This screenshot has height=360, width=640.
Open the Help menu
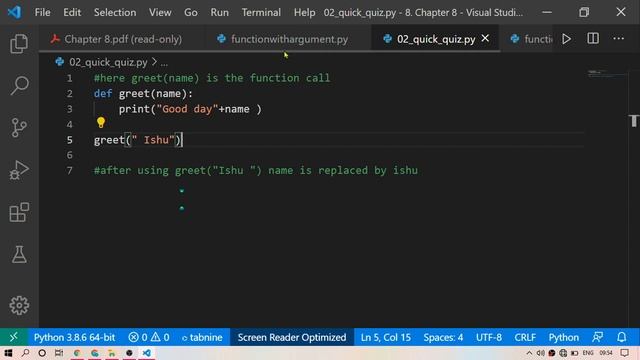[x=304, y=12]
